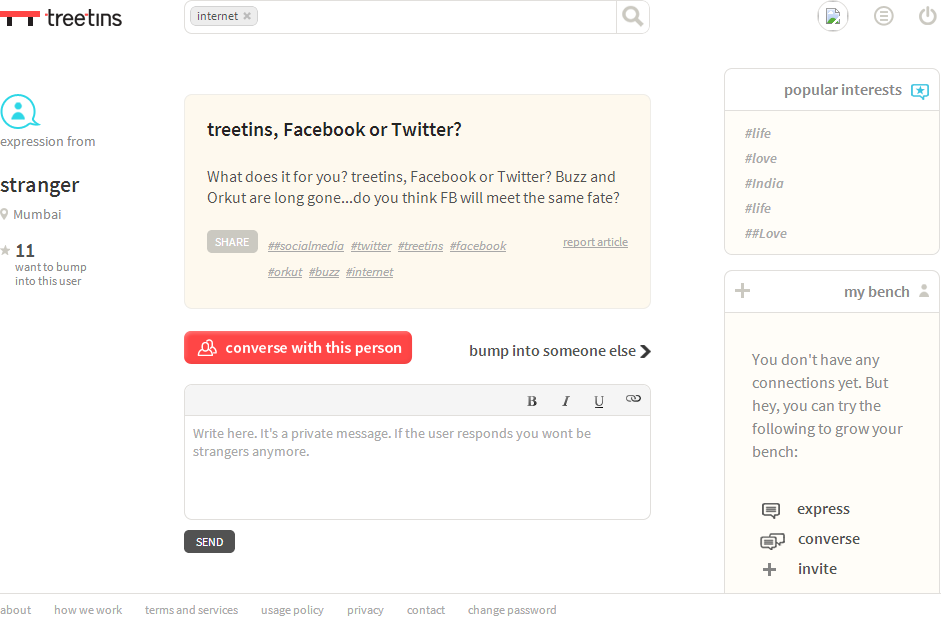Click the popular interests star icon
Screen dimensions: 941x624
[920, 91]
